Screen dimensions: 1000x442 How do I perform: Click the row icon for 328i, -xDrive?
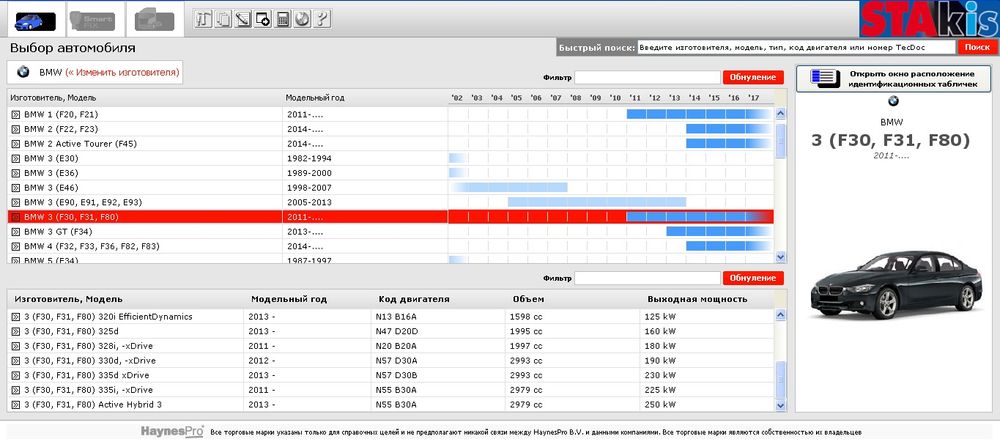coord(16,346)
